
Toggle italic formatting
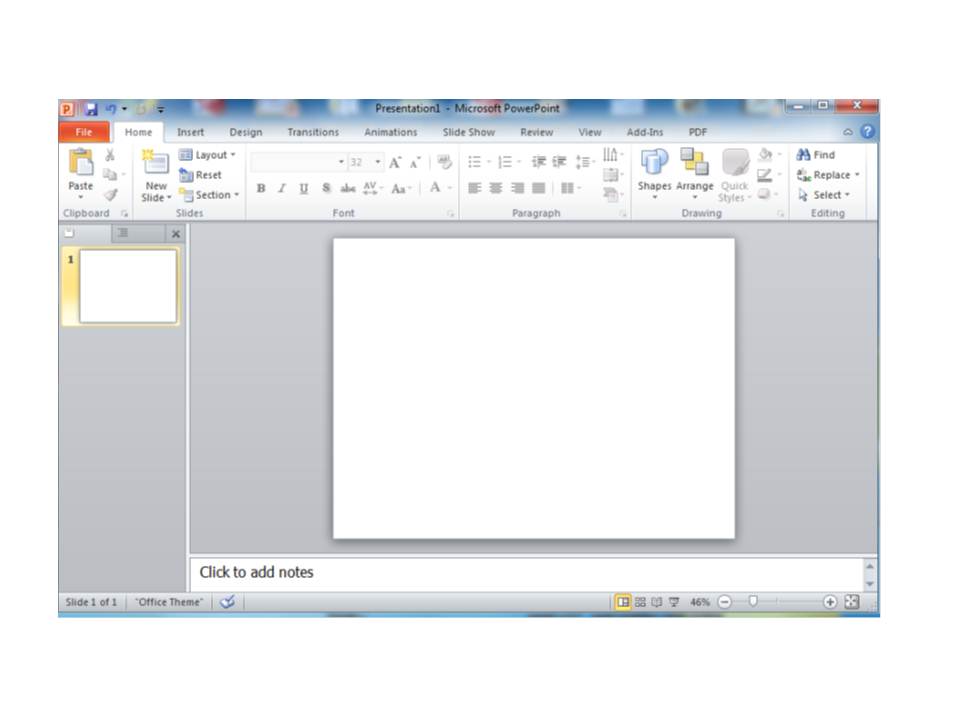(282, 187)
